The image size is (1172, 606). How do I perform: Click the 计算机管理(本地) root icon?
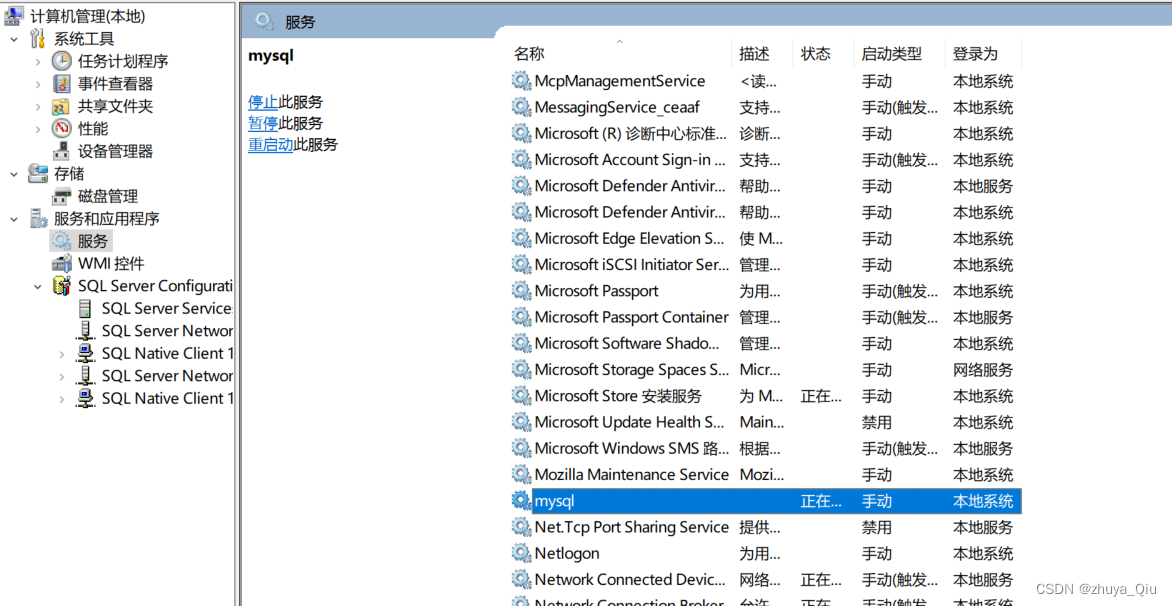13,16
